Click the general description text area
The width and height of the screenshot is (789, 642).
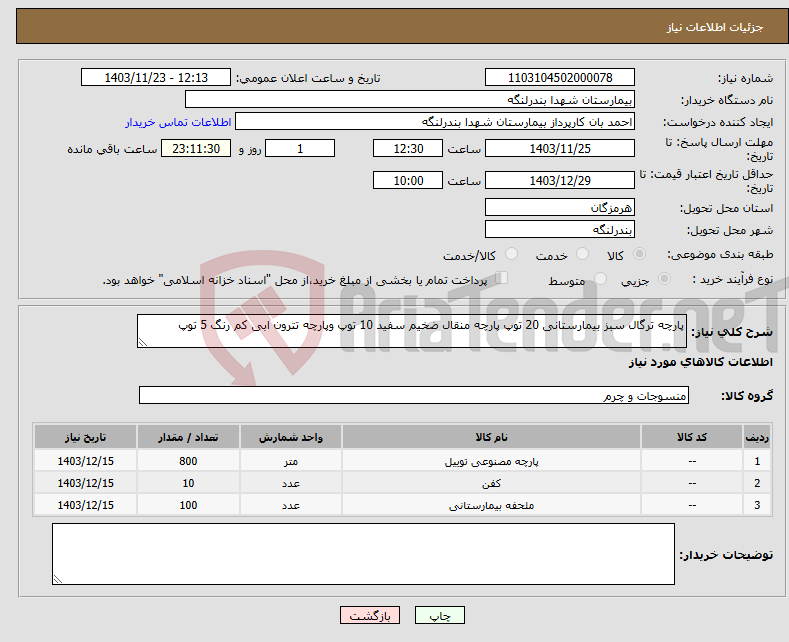tap(412, 331)
